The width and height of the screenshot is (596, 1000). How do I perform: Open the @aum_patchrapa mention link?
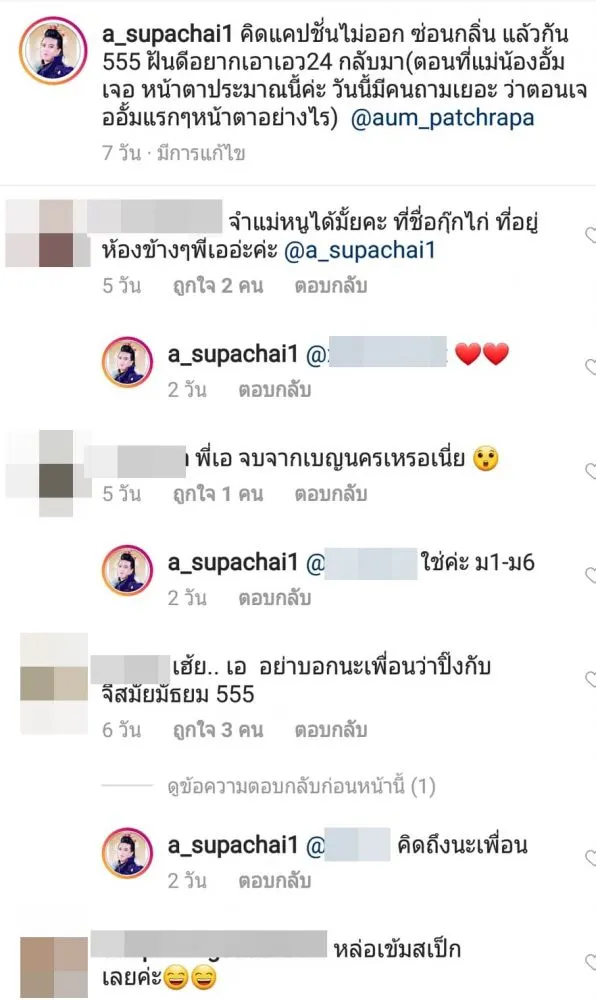pyautogui.click(x=442, y=118)
